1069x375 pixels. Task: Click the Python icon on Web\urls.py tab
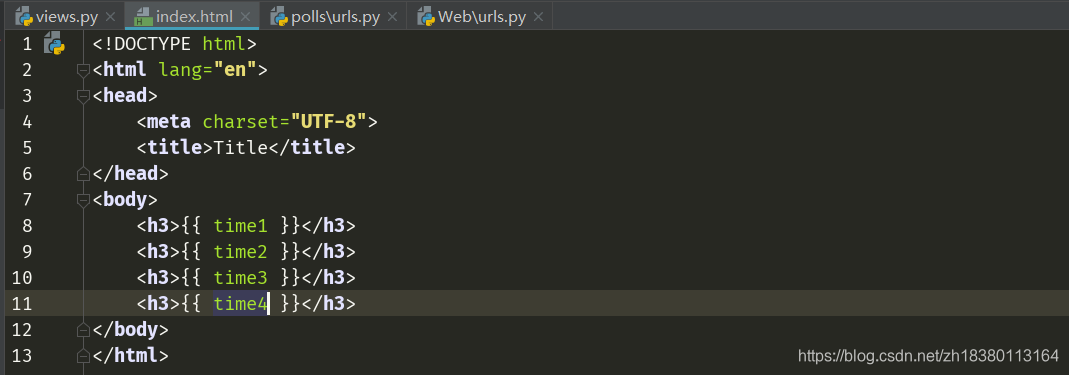(426, 16)
